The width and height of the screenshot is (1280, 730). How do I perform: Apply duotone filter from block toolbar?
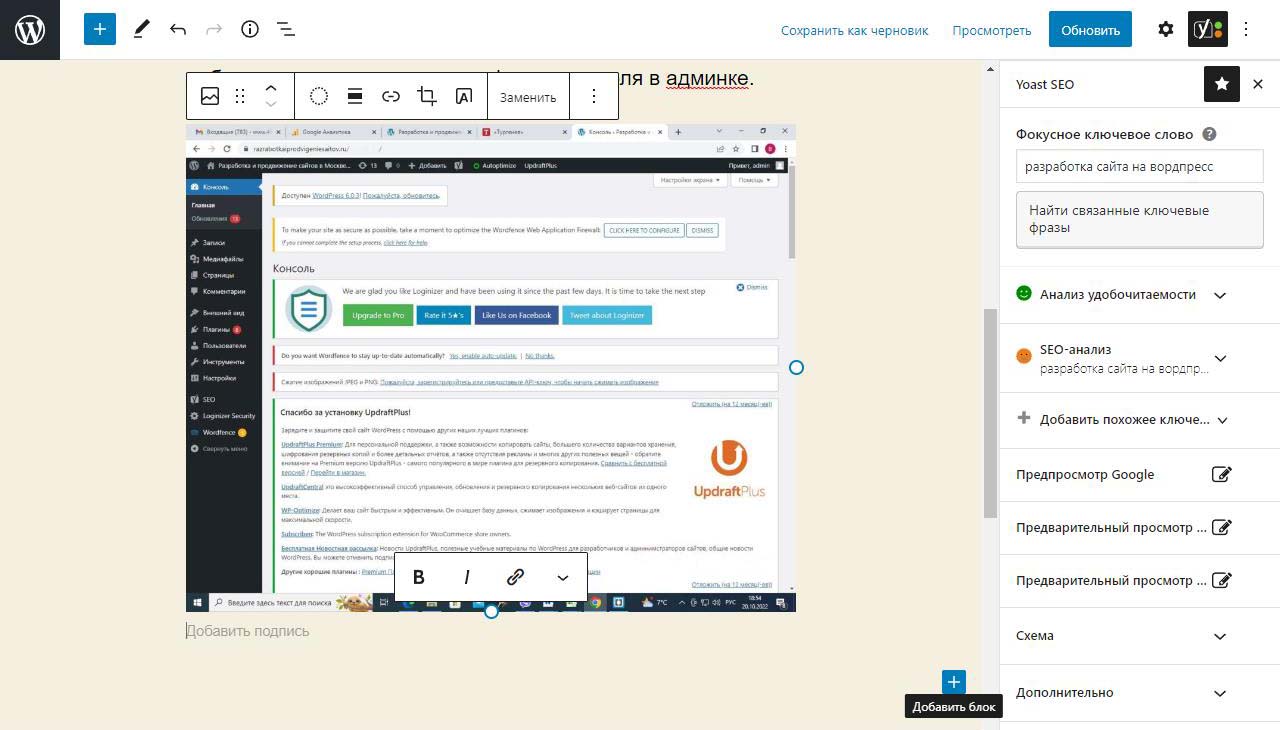319,96
